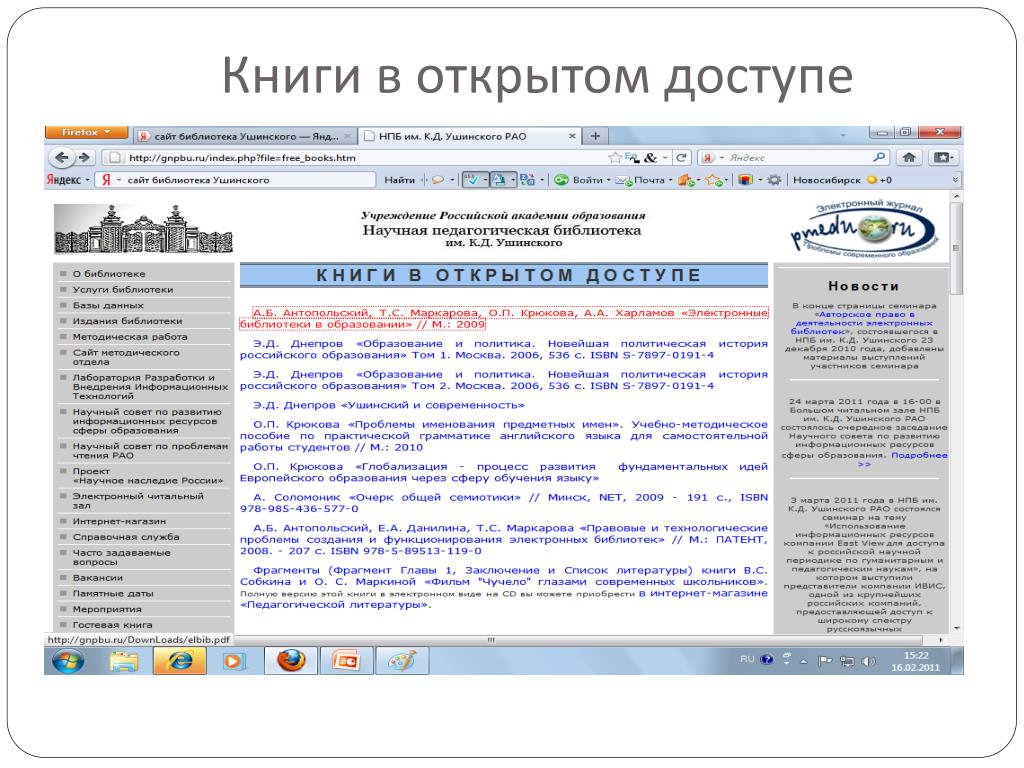Click the RU language indicator in tray
This screenshot has height=768, width=1024.
click(x=747, y=660)
